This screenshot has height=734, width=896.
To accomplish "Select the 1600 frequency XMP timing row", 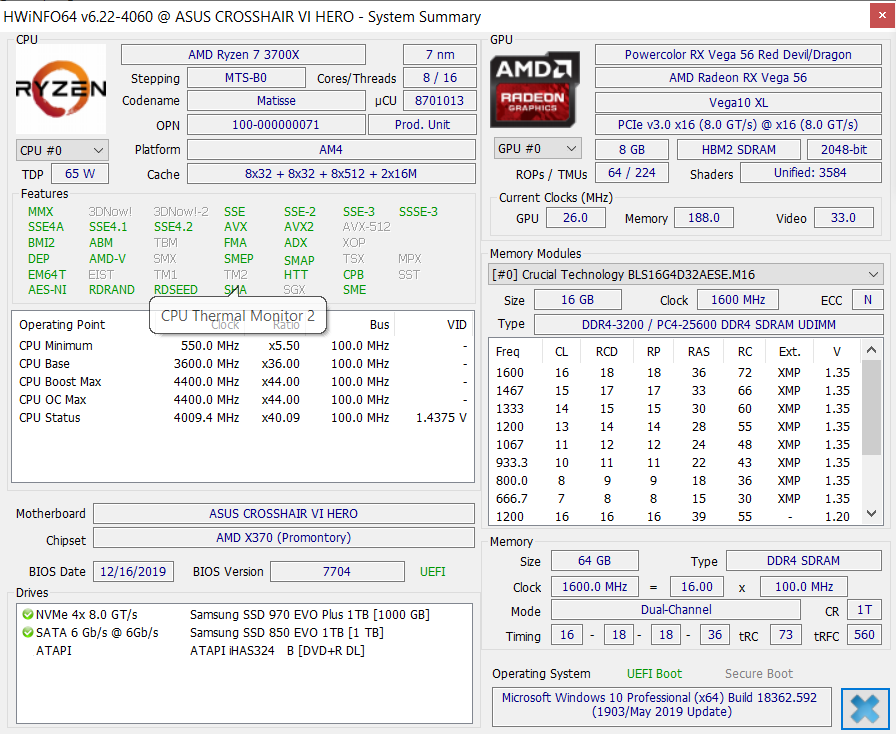I will 674,373.
